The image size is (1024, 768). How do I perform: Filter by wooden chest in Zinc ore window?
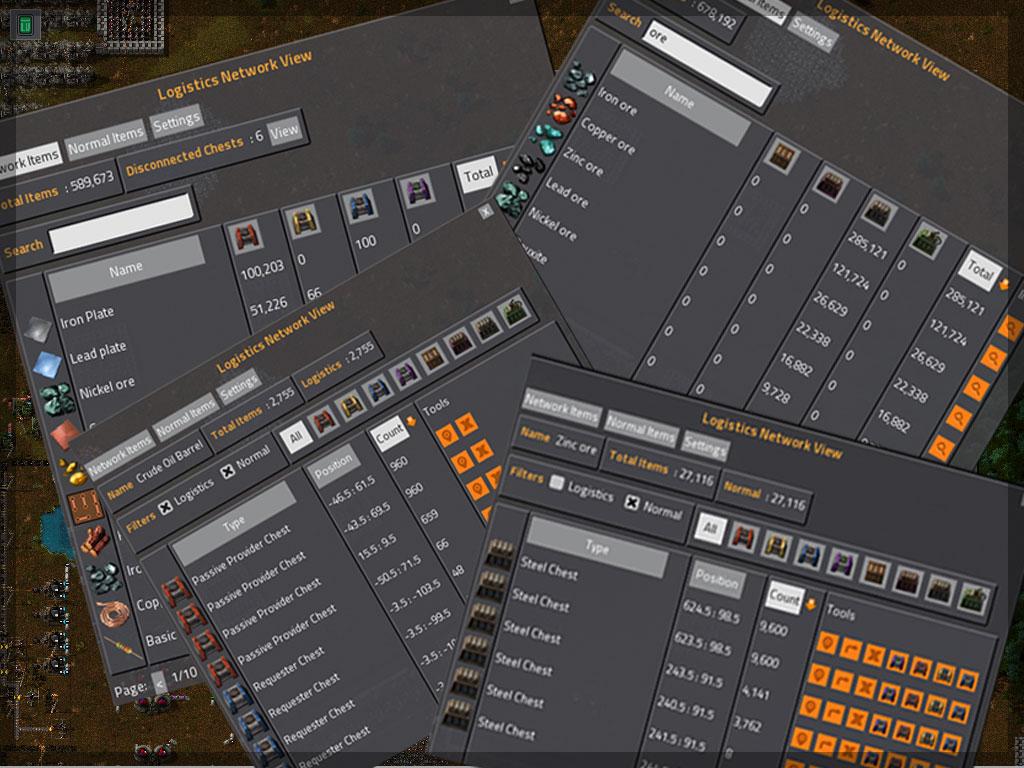874,571
